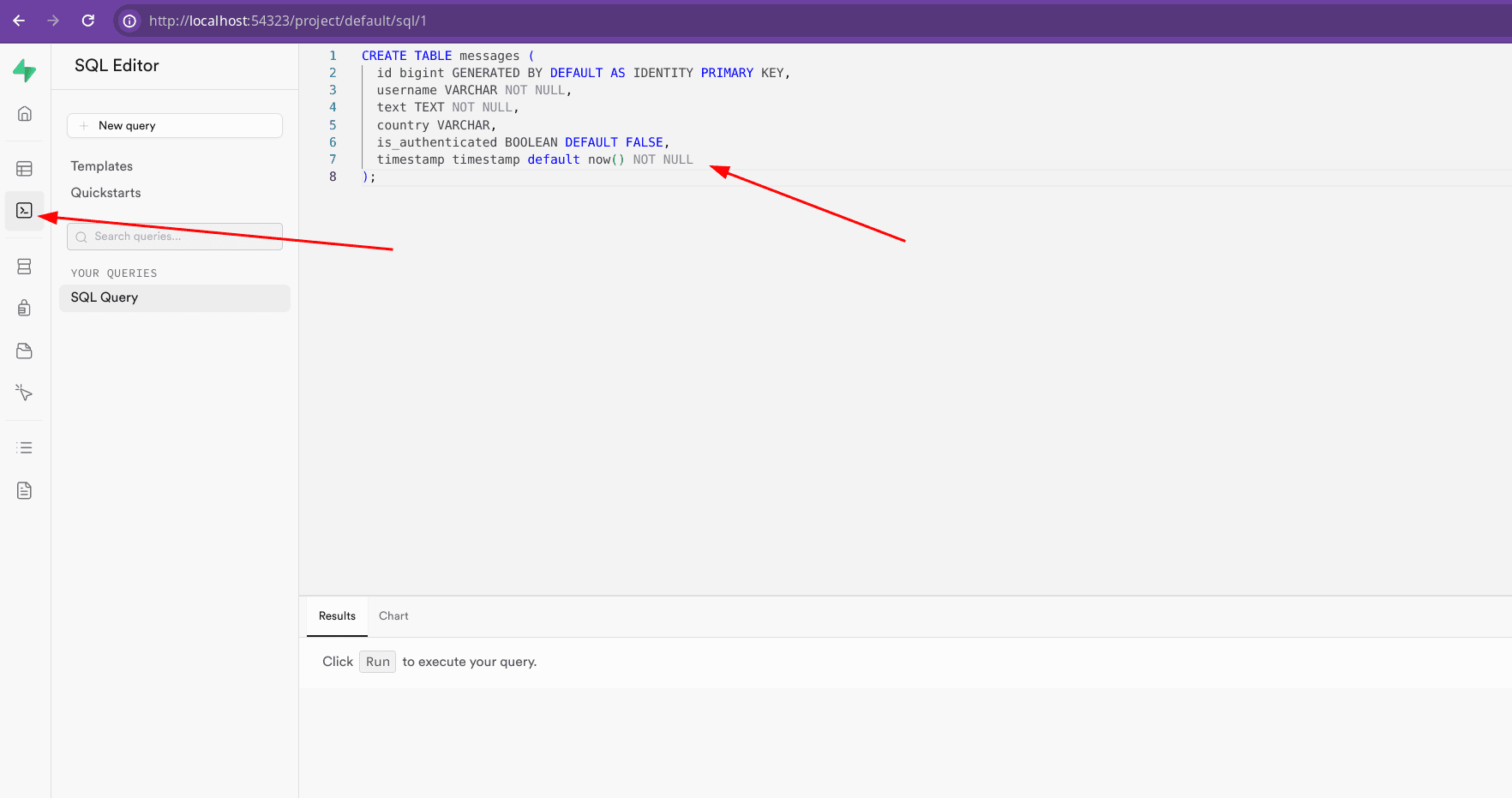This screenshot has height=798, width=1512.
Task: Click the is_authenticated BOOLEAN line
Action: point(523,142)
